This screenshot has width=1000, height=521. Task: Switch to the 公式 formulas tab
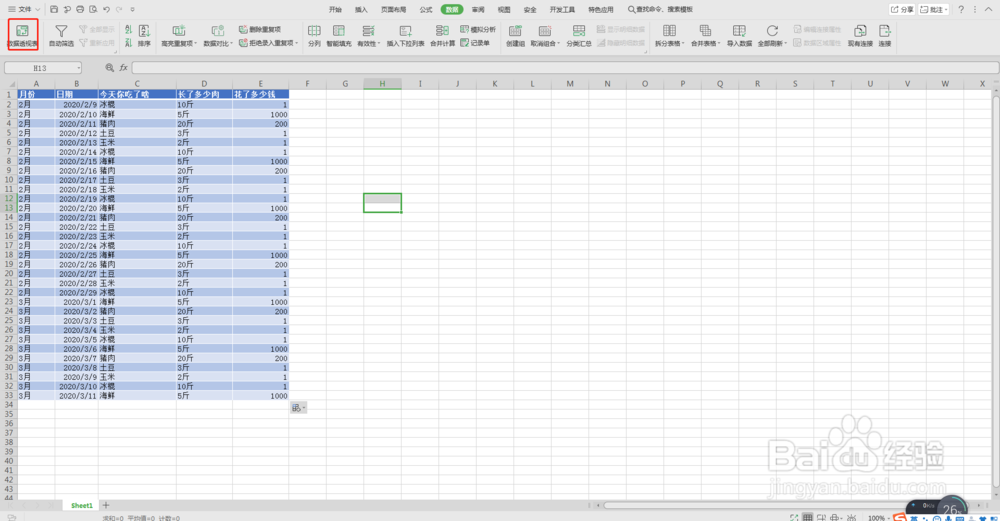[x=425, y=10]
